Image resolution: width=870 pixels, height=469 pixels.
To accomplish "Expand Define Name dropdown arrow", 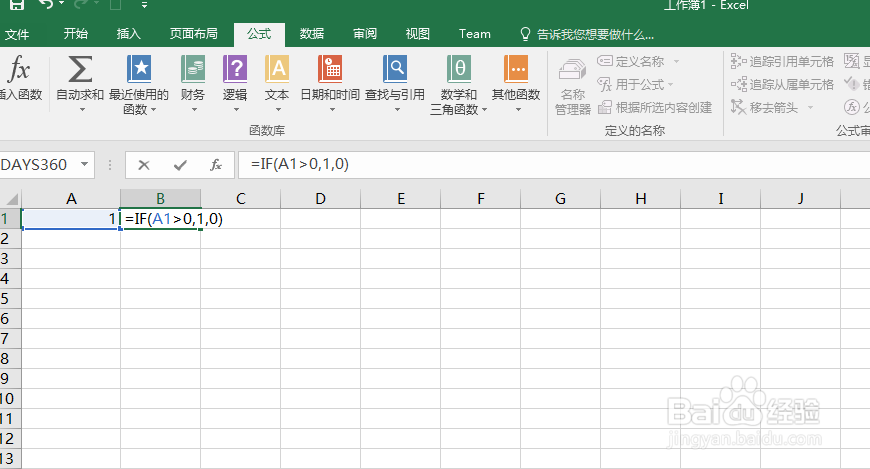I will 676,62.
